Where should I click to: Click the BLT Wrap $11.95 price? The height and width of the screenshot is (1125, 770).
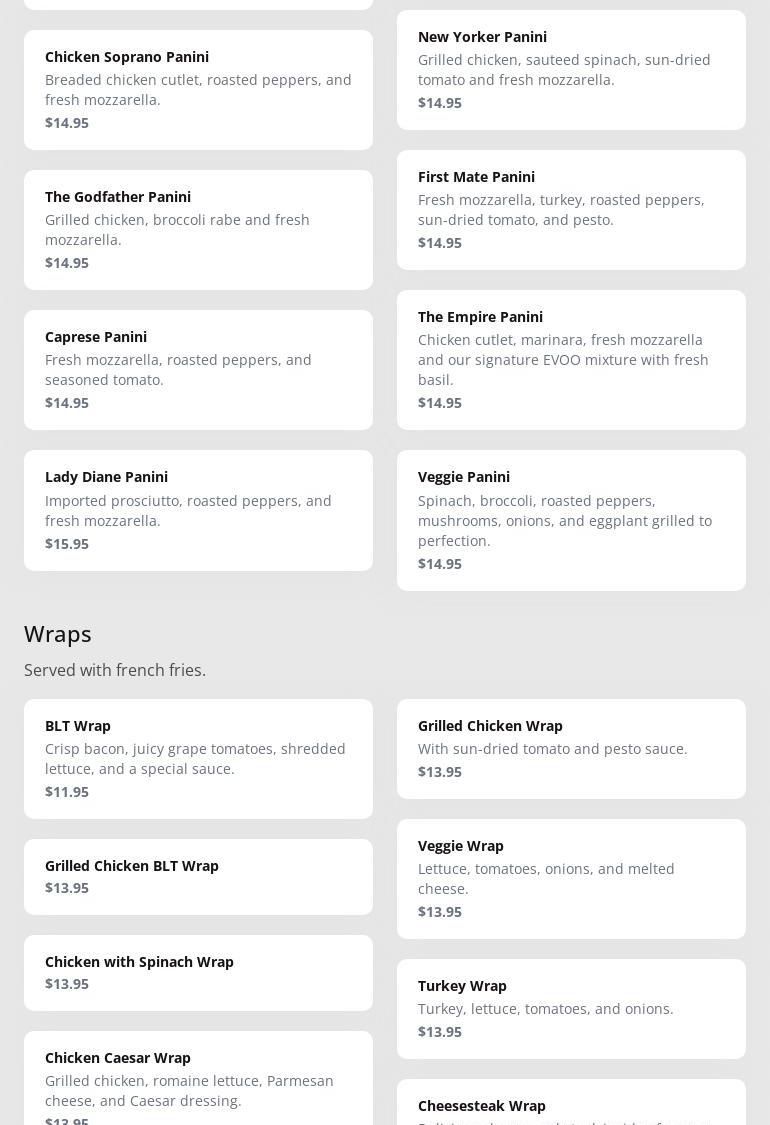[67, 792]
